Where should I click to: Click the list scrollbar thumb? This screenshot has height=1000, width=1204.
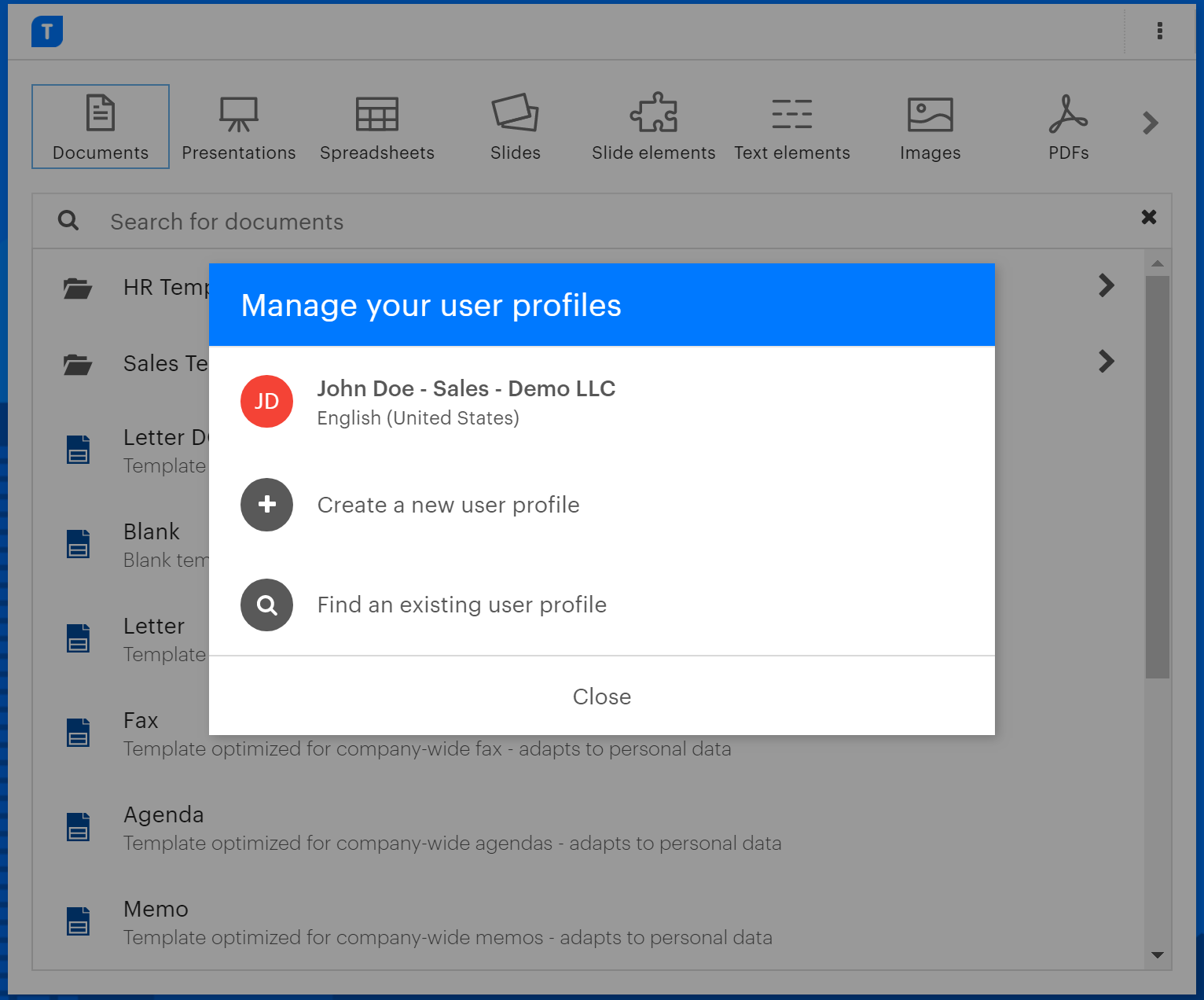(x=1158, y=476)
